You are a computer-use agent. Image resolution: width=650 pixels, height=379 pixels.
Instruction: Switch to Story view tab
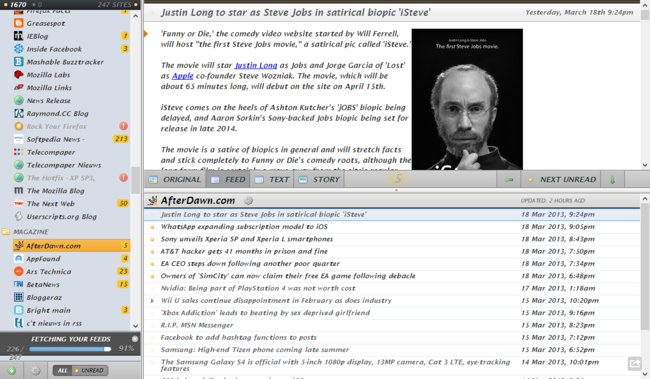coord(319,180)
